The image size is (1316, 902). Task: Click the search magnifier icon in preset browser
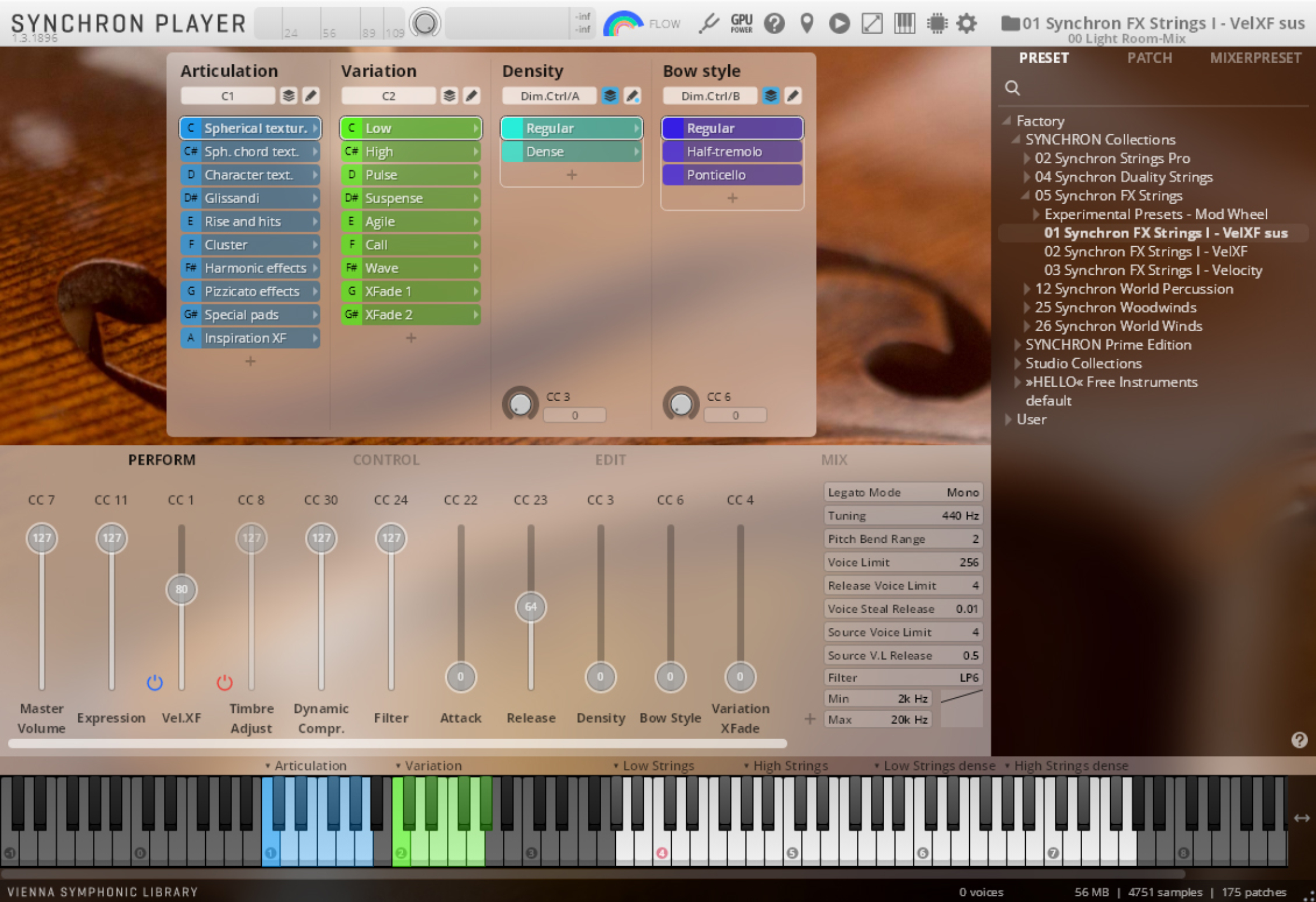pyautogui.click(x=1012, y=88)
